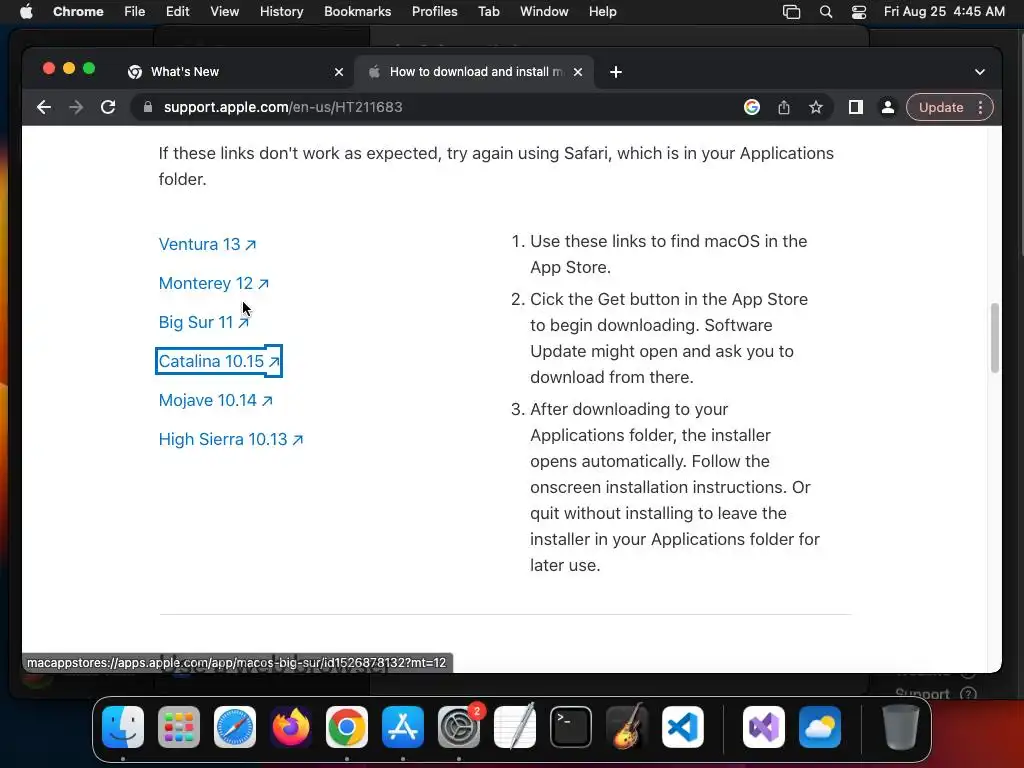Share this page using share icon
The width and height of the screenshot is (1024, 768).
[x=784, y=107]
